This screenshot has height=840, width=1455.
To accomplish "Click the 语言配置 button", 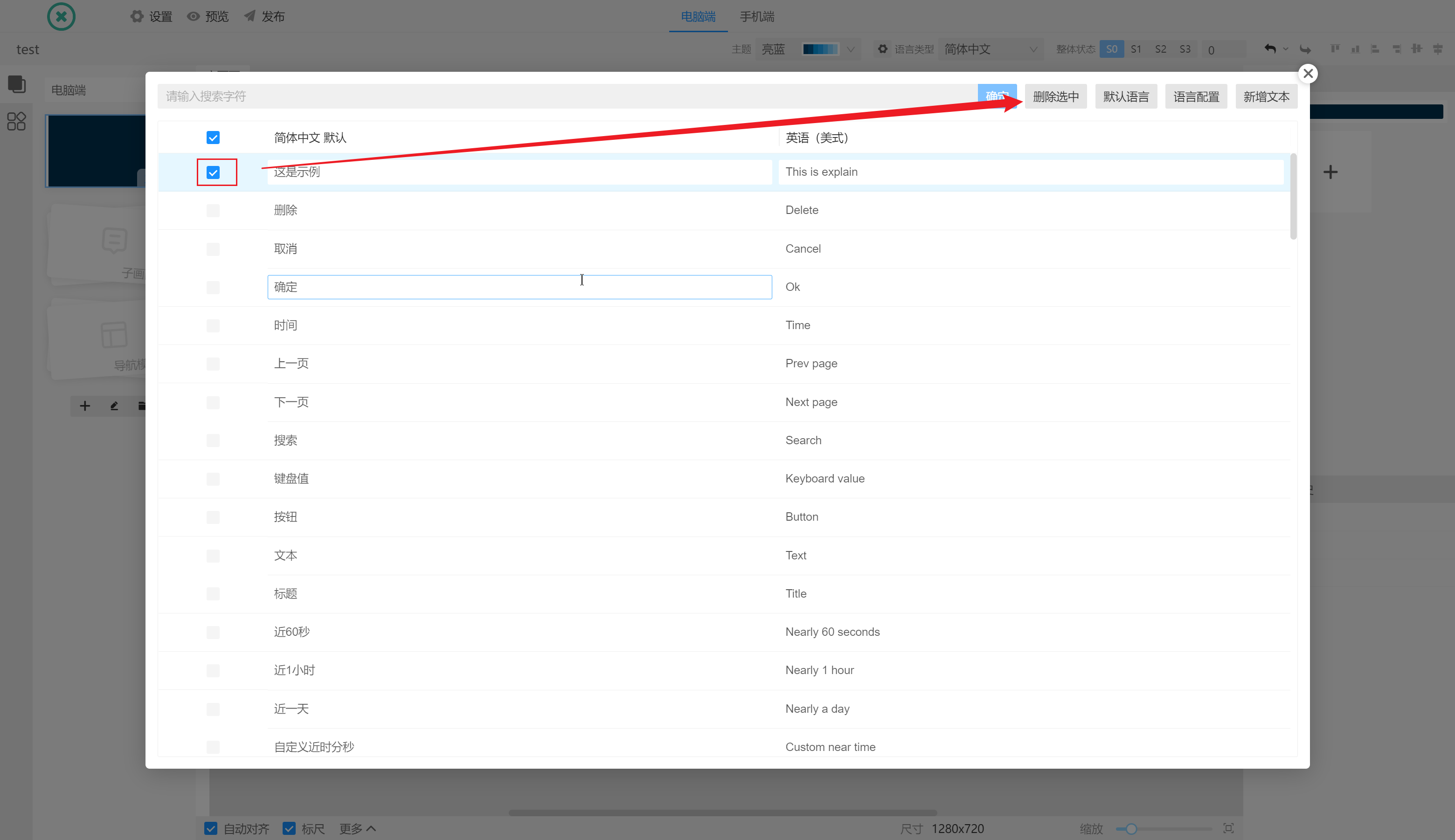I will [1196, 96].
